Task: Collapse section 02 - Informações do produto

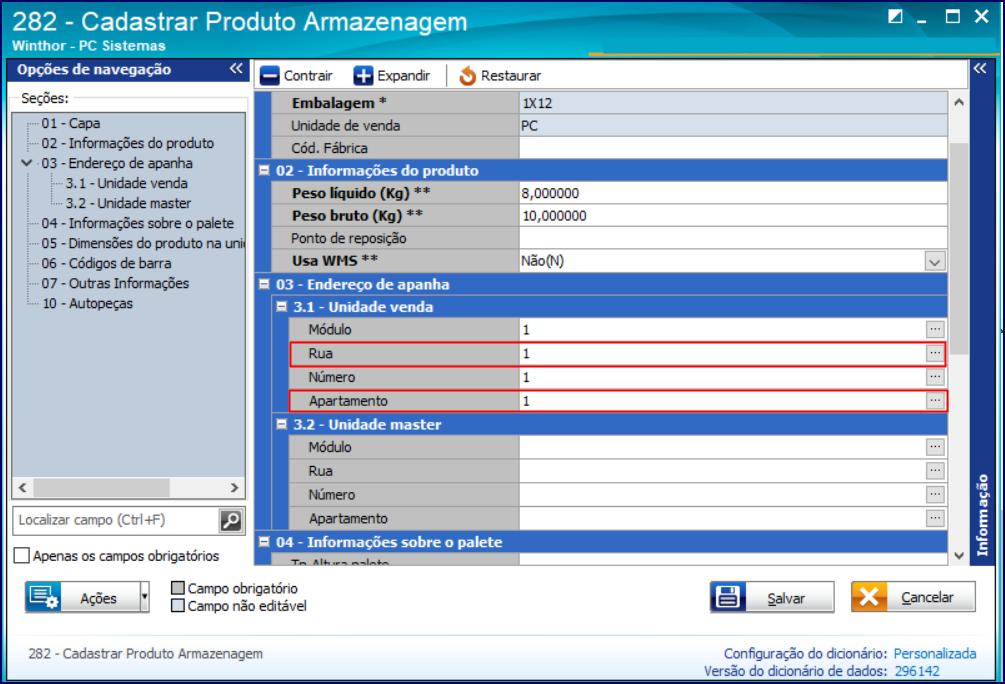Action: [264, 170]
